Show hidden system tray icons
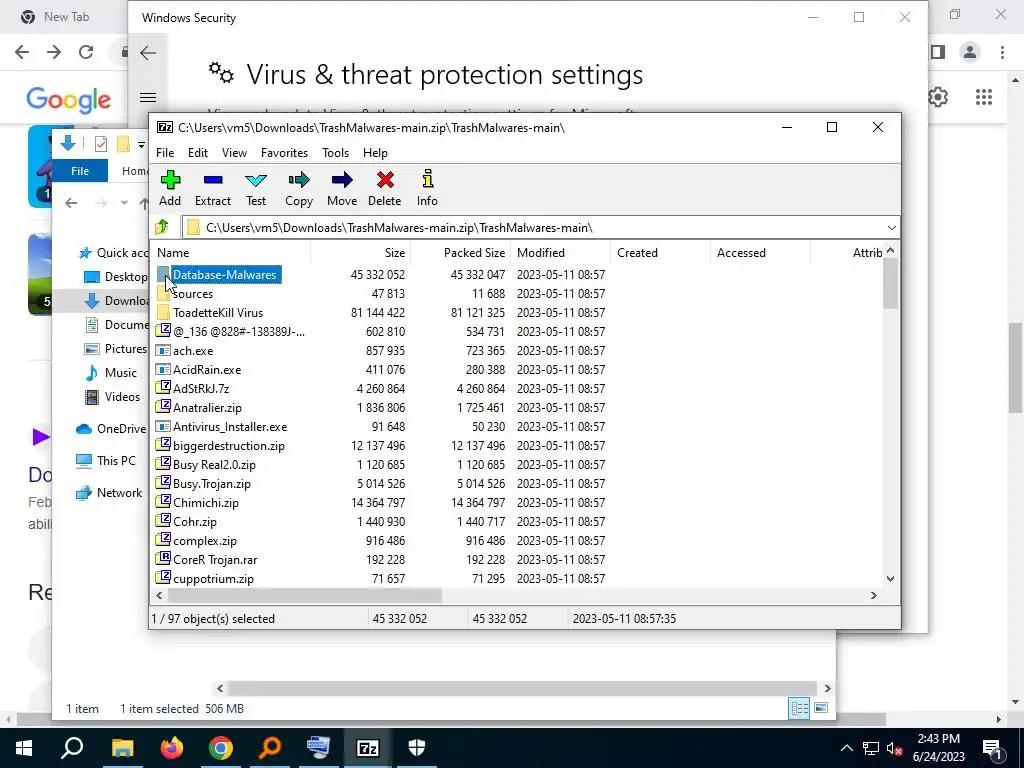The image size is (1024, 768). click(x=846, y=748)
